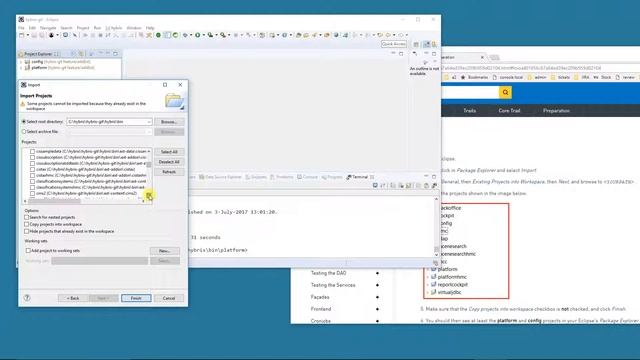640x360 pixels.
Task: Click the Back button in Import dialog
Action: [x=73, y=298]
